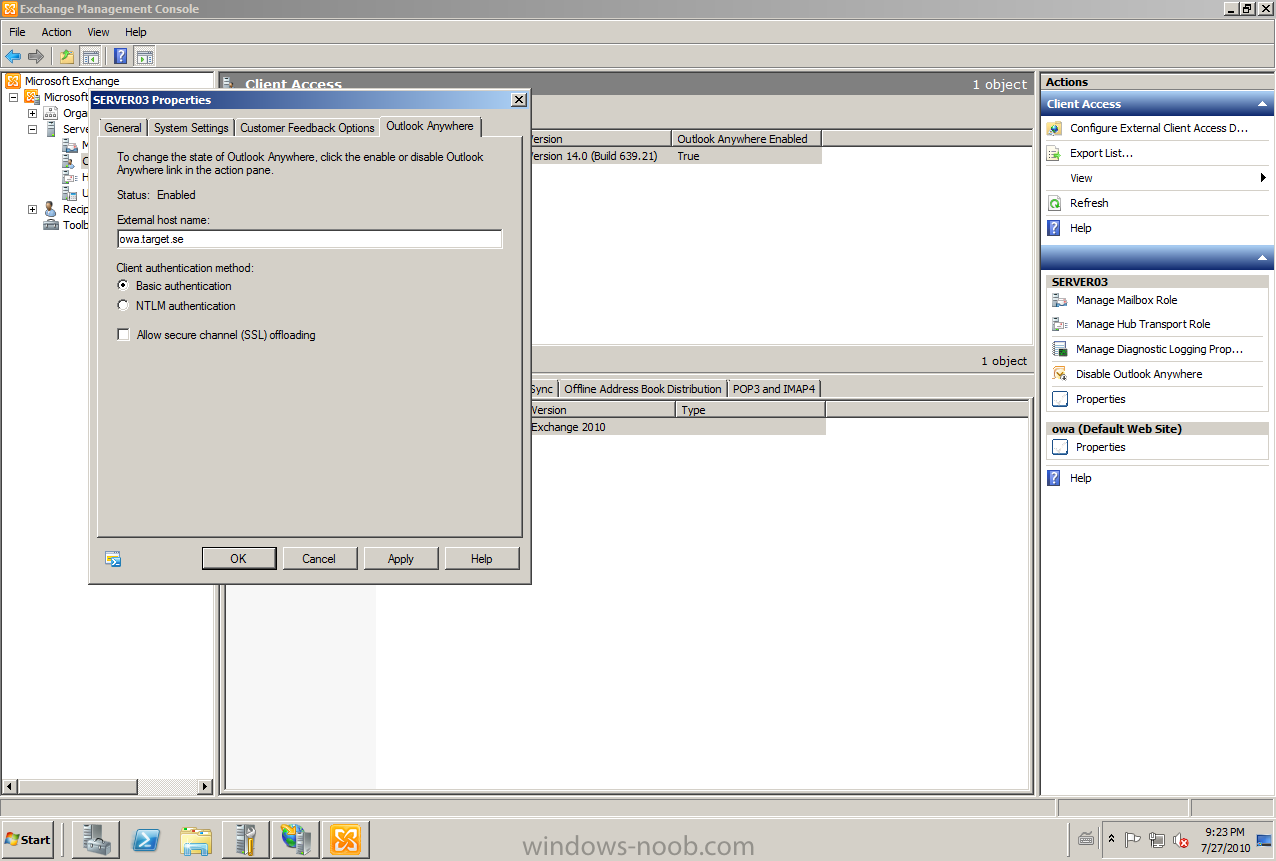Click the Help button in dialog
Viewport: 1276px width, 861px height.
coord(481,559)
